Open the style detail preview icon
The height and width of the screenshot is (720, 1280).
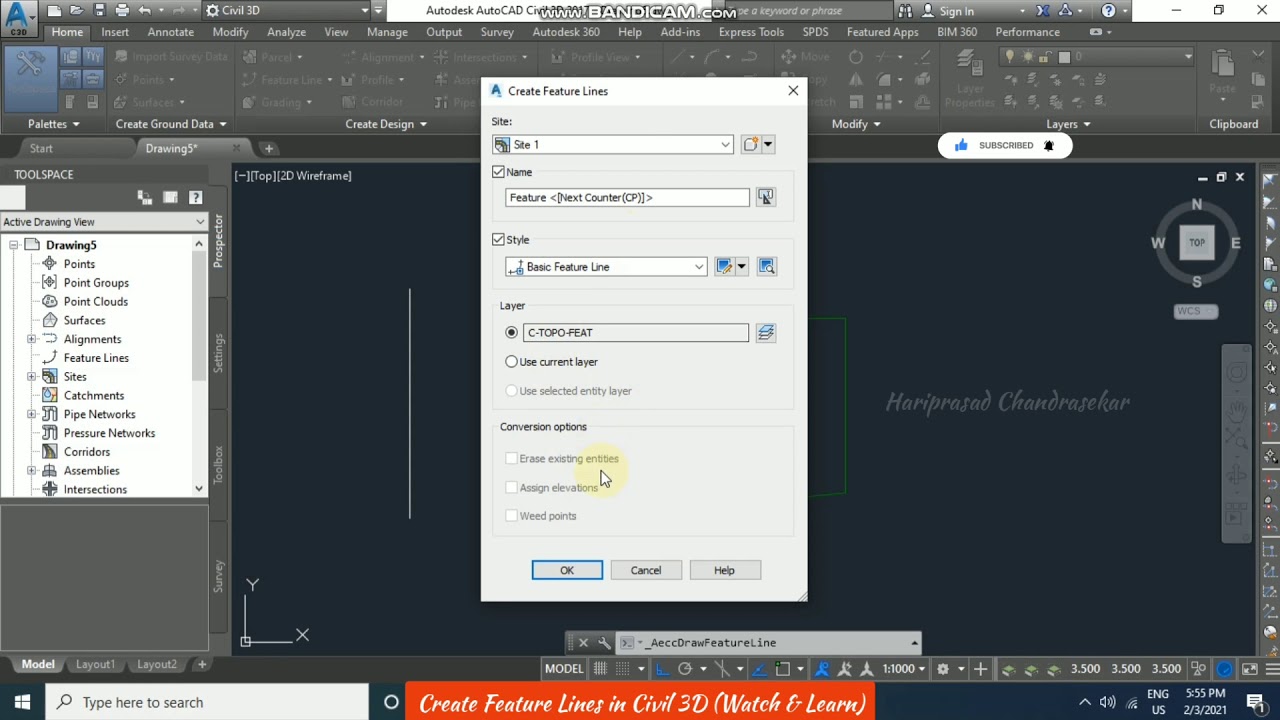[x=766, y=267]
